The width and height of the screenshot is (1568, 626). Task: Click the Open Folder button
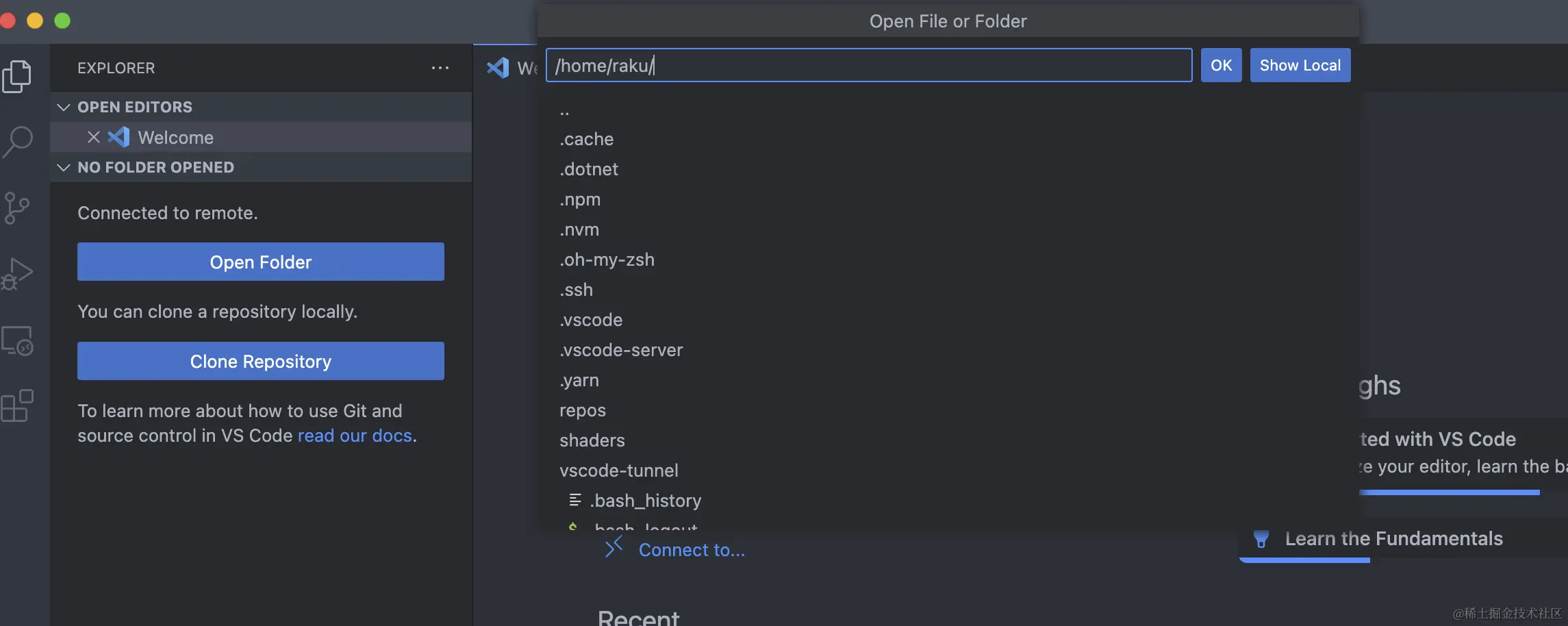click(260, 262)
